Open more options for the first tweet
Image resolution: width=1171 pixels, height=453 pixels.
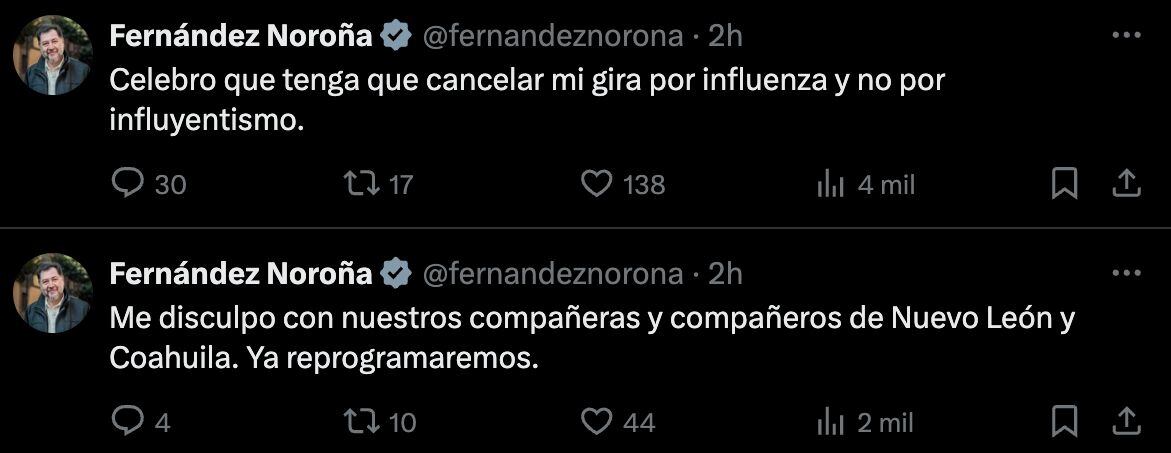click(x=1127, y=36)
